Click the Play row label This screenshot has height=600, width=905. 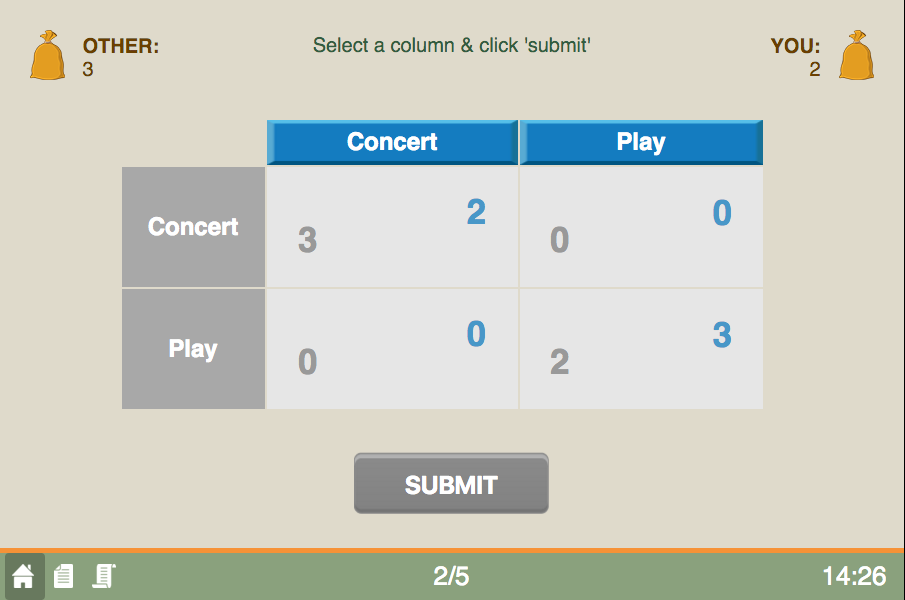193,349
